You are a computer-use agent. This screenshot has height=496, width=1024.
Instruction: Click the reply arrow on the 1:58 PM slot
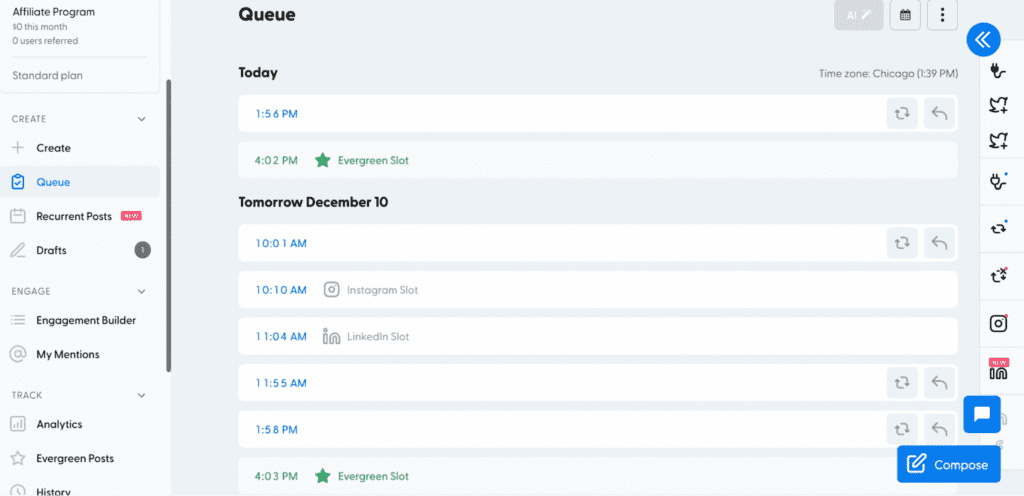(939, 429)
